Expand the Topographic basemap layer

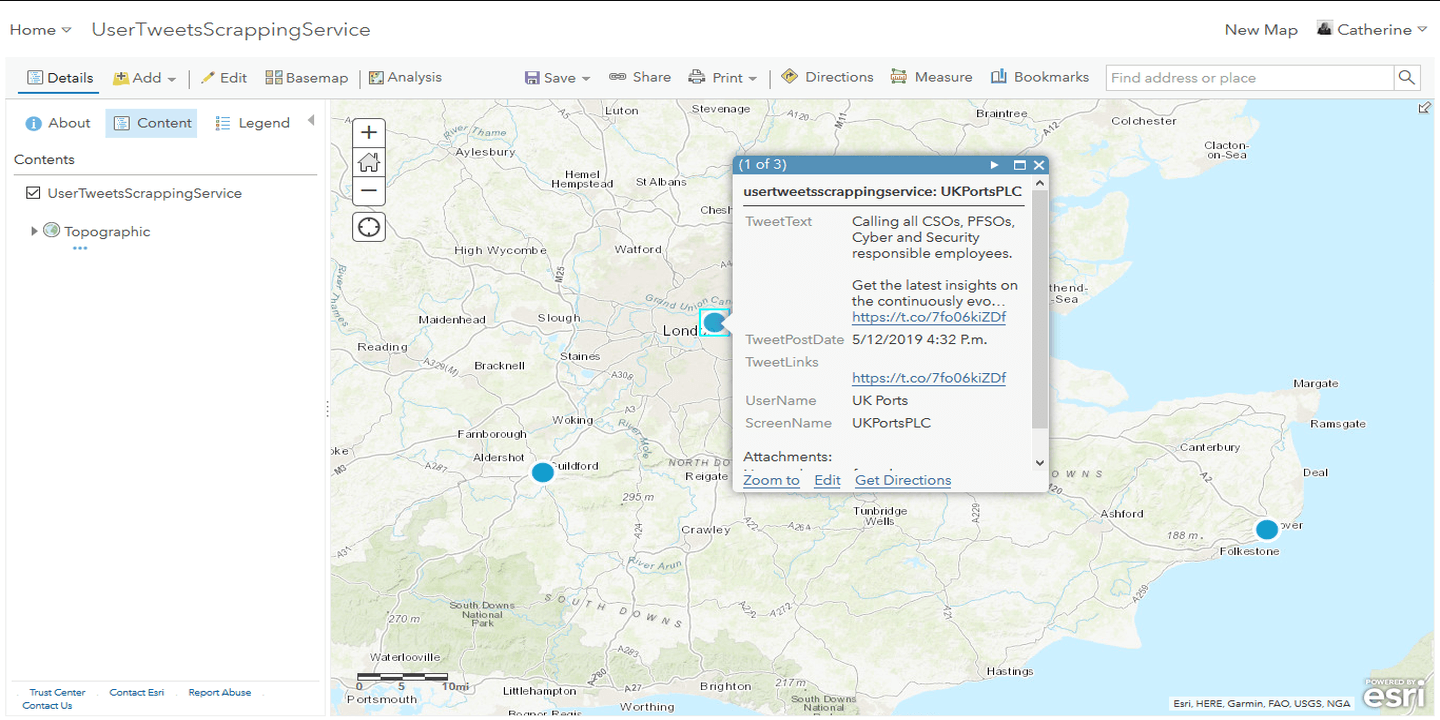click(34, 231)
